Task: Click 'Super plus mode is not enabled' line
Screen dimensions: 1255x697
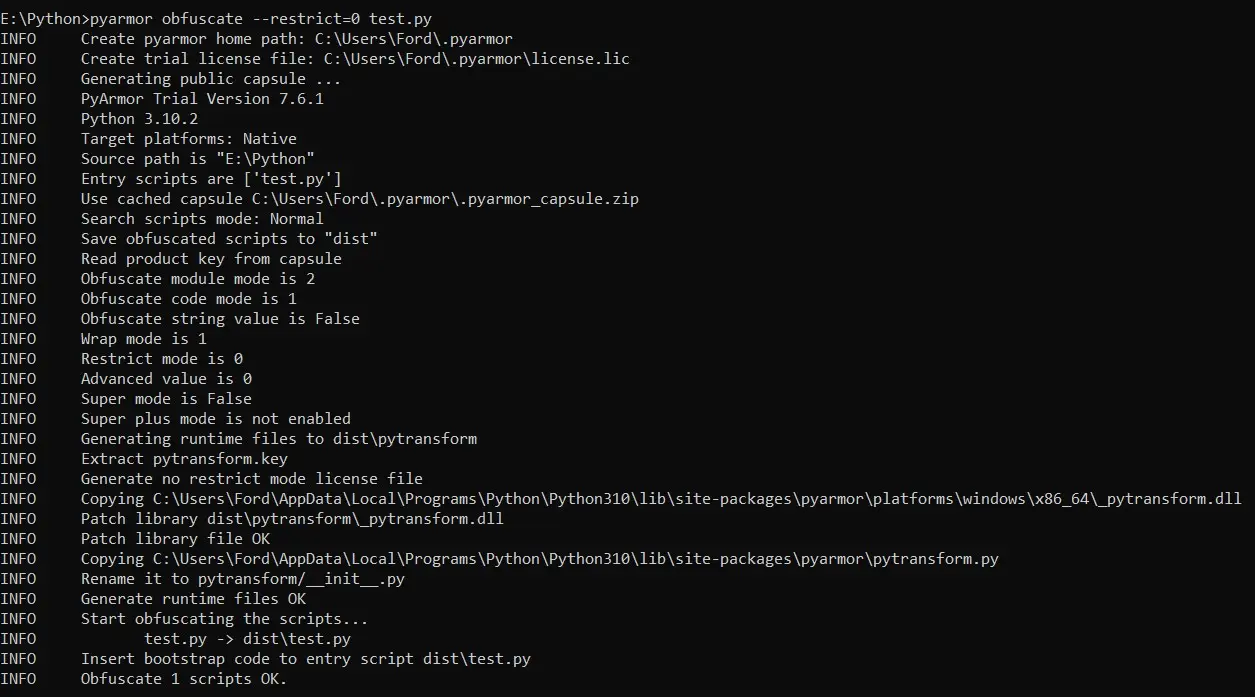Action: click(215, 419)
